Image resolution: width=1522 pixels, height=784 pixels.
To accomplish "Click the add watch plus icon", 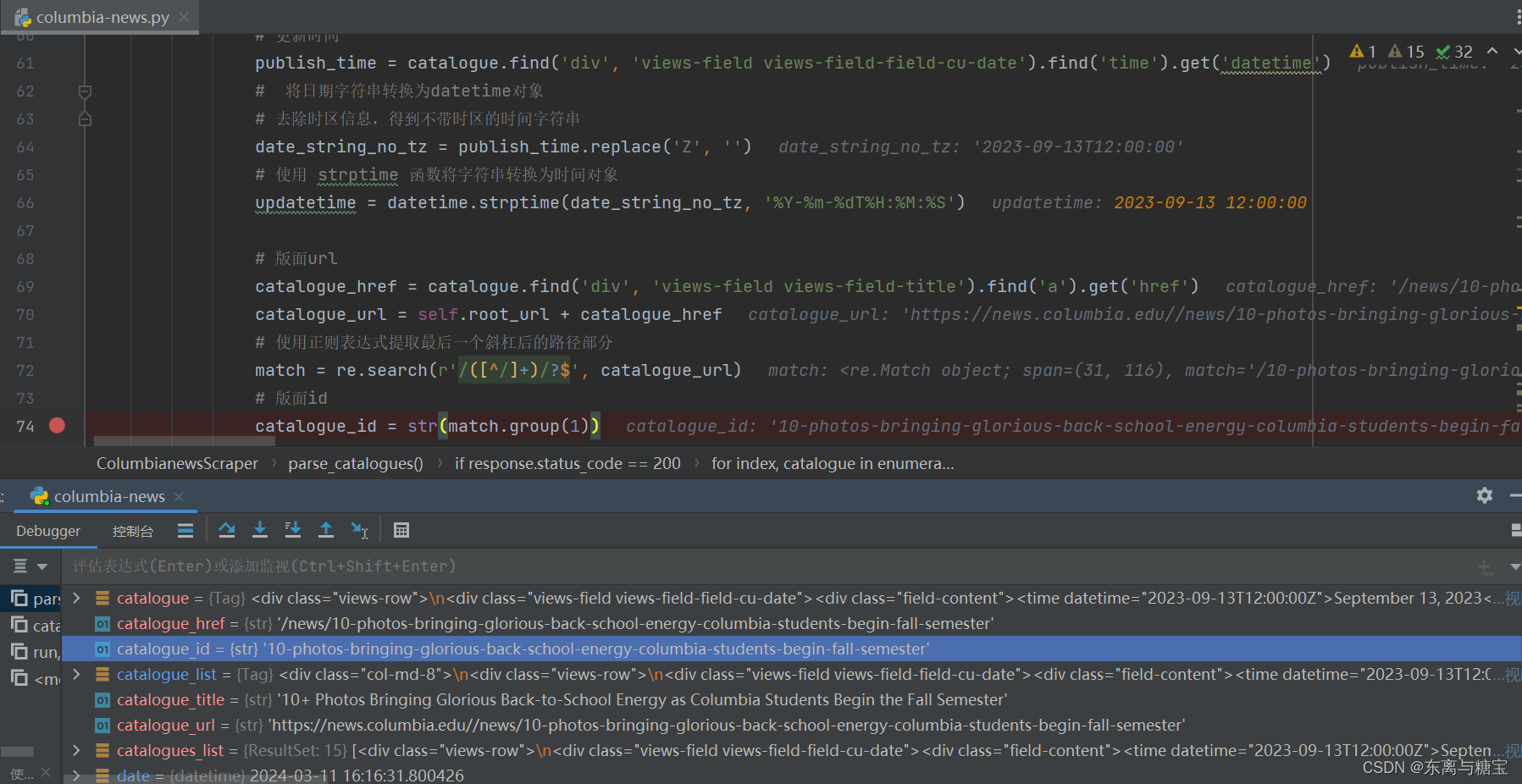I will [1485, 566].
